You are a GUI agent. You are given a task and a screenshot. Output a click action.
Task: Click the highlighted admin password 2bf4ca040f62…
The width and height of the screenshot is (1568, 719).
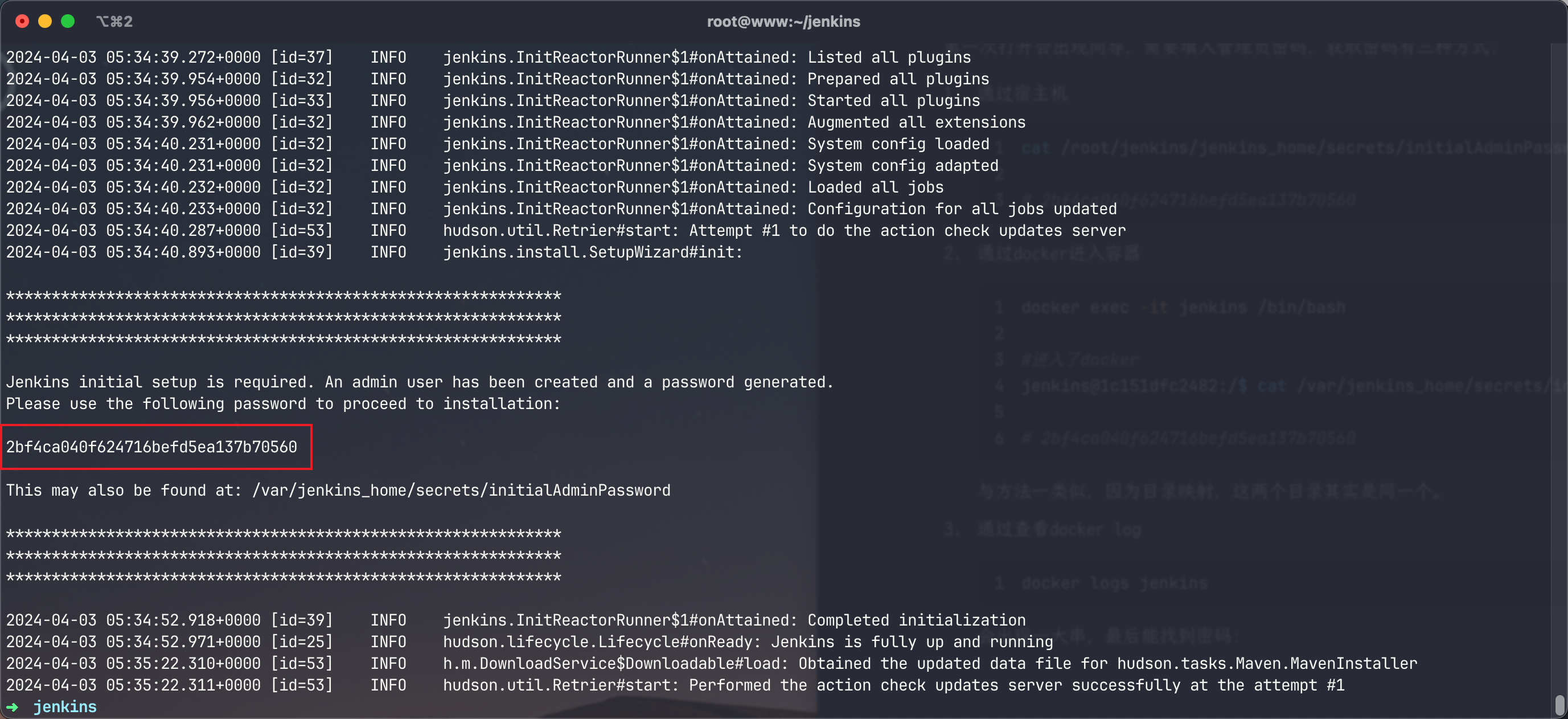pos(151,447)
